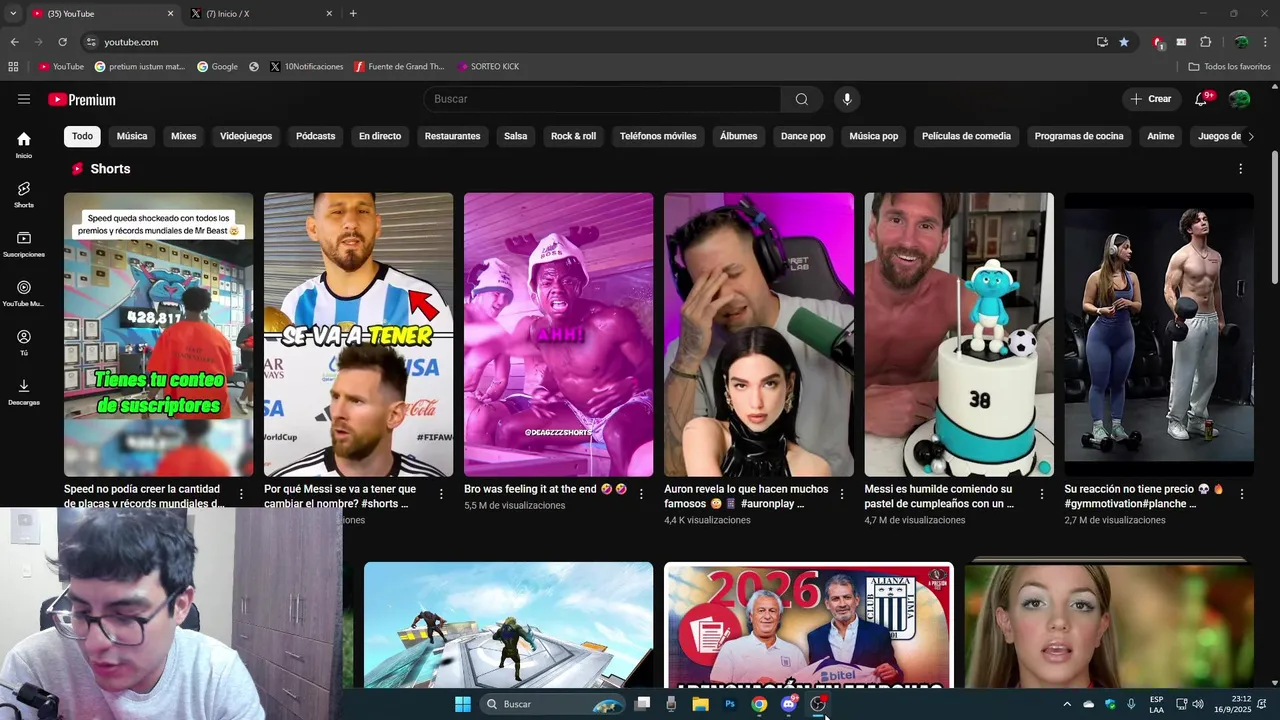Open the Shorts shelf three-dot options

pos(1241,169)
